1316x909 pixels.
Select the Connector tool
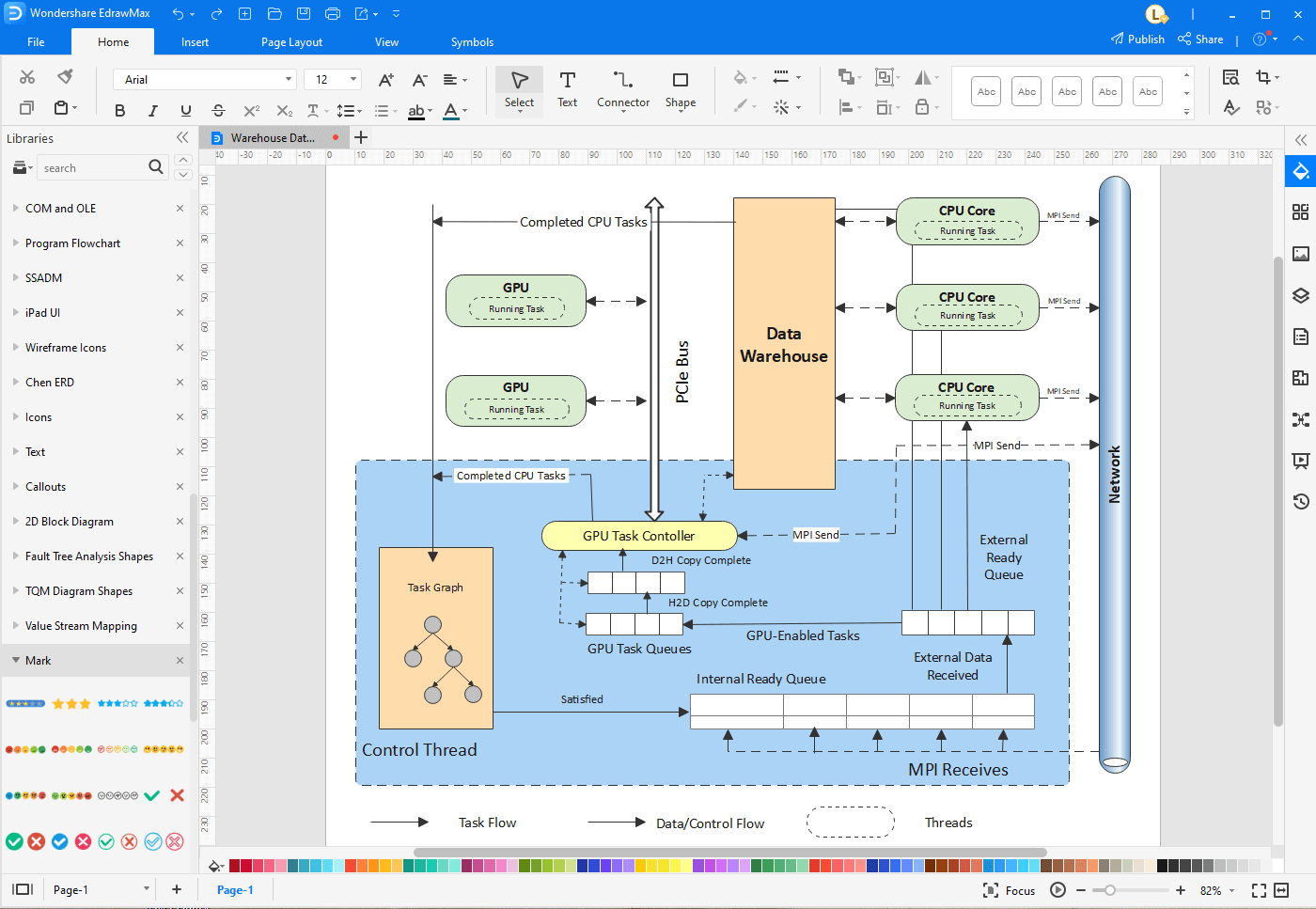point(622,90)
